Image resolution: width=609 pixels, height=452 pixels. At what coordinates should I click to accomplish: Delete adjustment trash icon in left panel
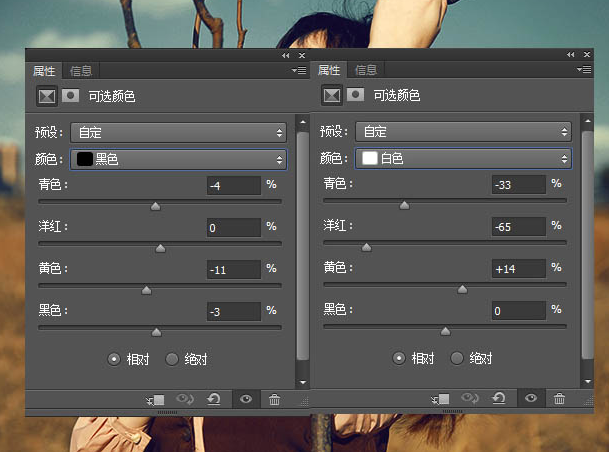274,399
